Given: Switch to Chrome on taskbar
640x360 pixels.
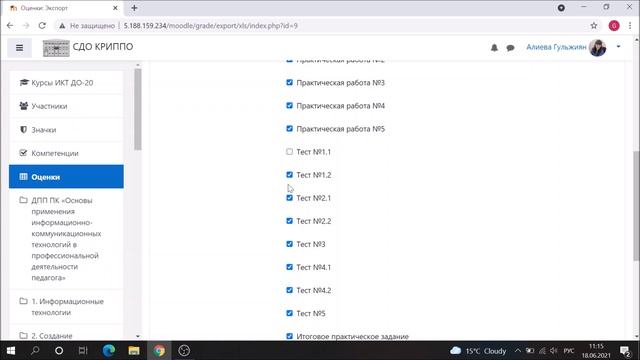Looking at the screenshot, I should tap(159, 351).
